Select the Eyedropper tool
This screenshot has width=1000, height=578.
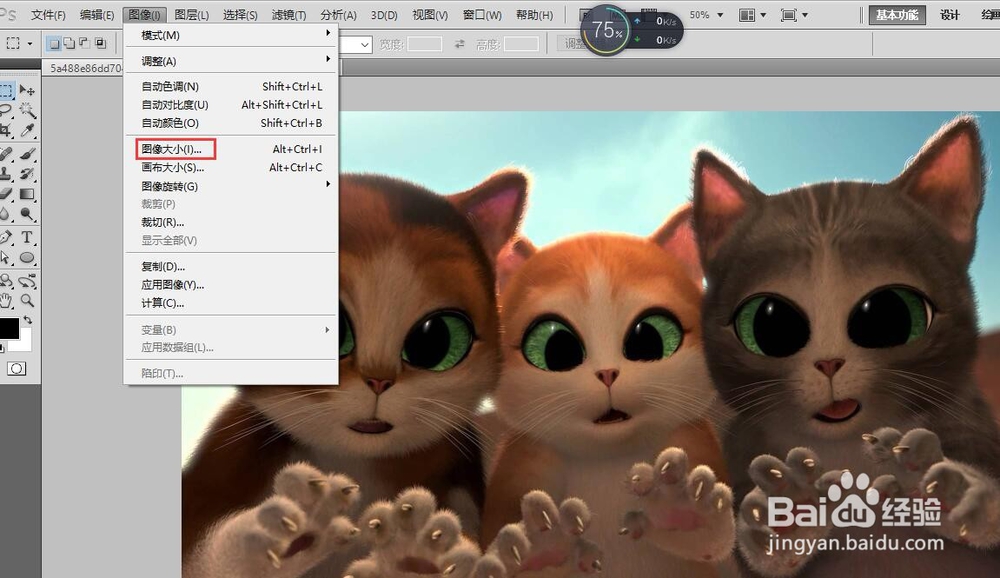tap(27, 130)
